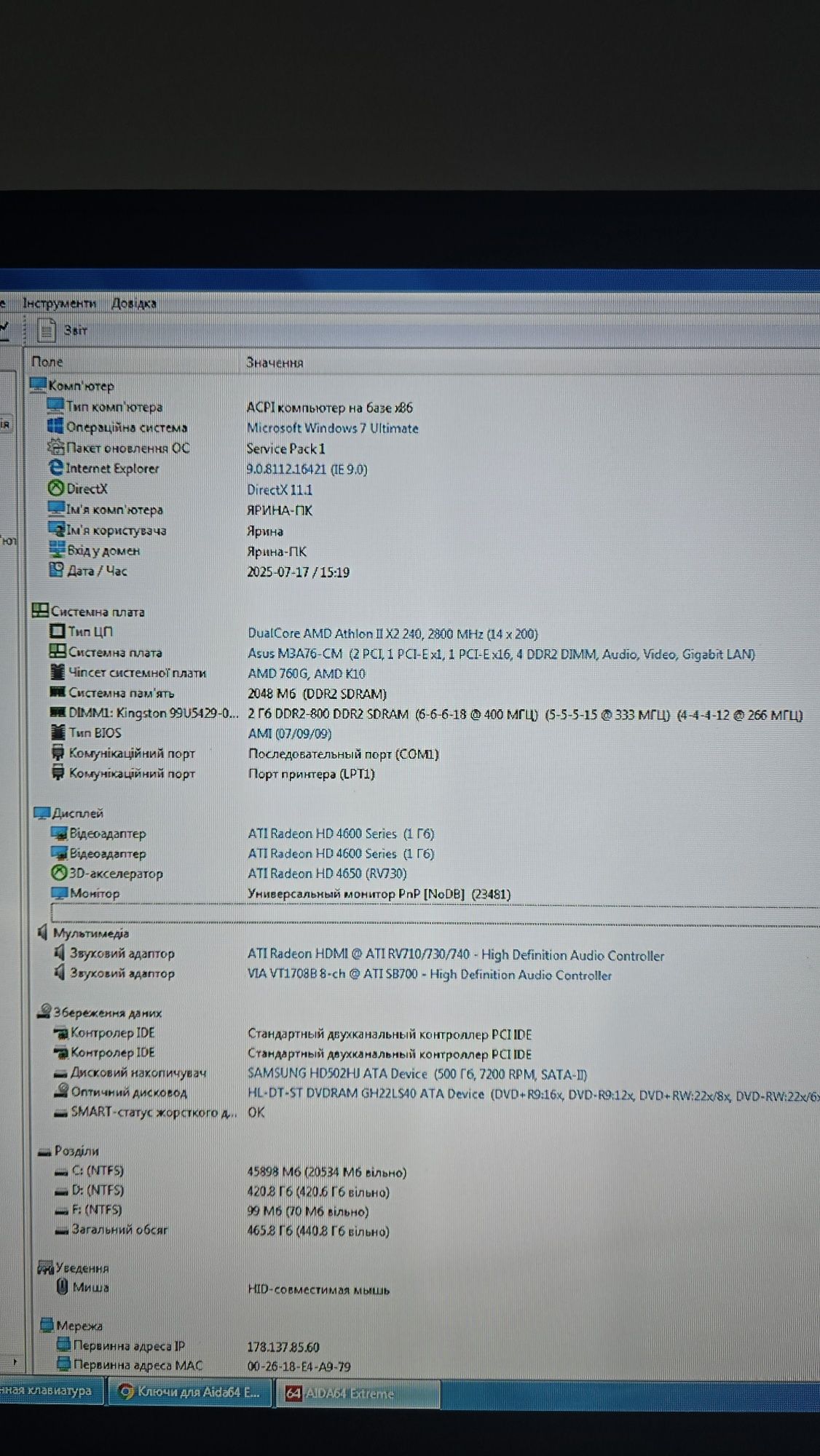Image resolution: width=820 pixels, height=1456 pixels.
Task: Click the Тип ЦП processor icon
Action: [x=57, y=631]
